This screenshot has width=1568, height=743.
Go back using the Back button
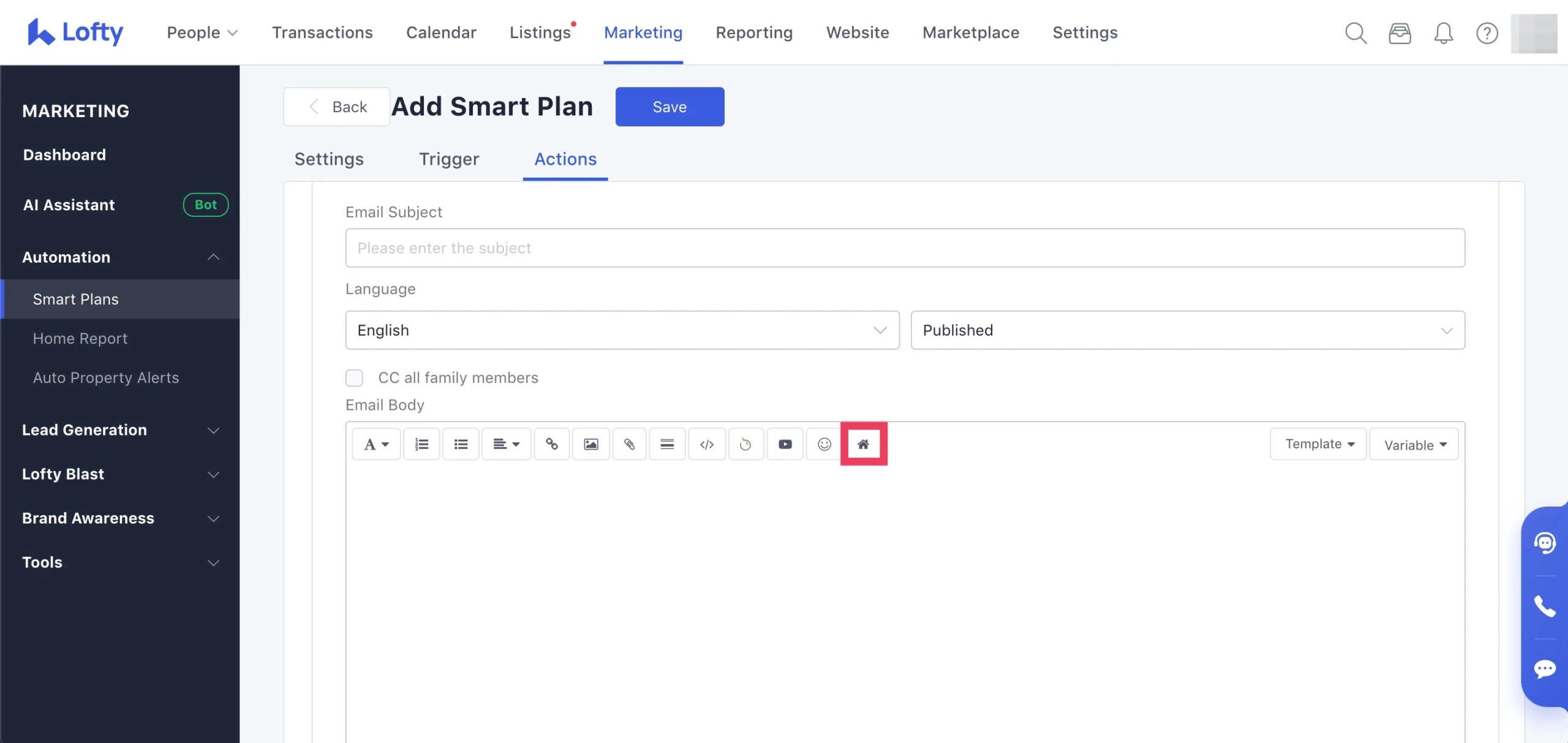point(337,107)
